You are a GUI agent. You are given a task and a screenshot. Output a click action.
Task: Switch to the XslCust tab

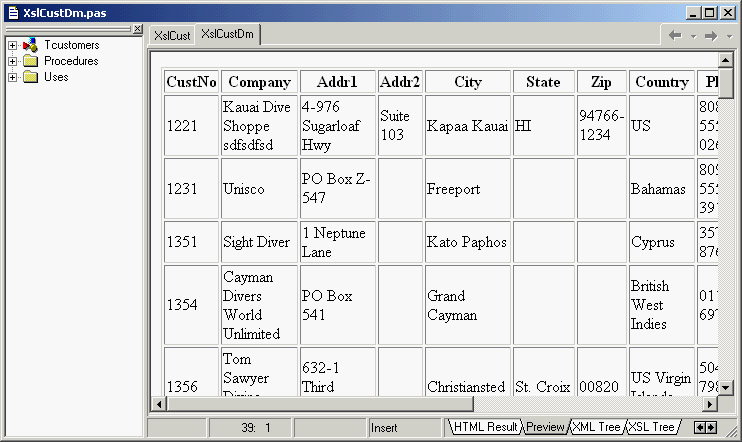pyautogui.click(x=171, y=35)
